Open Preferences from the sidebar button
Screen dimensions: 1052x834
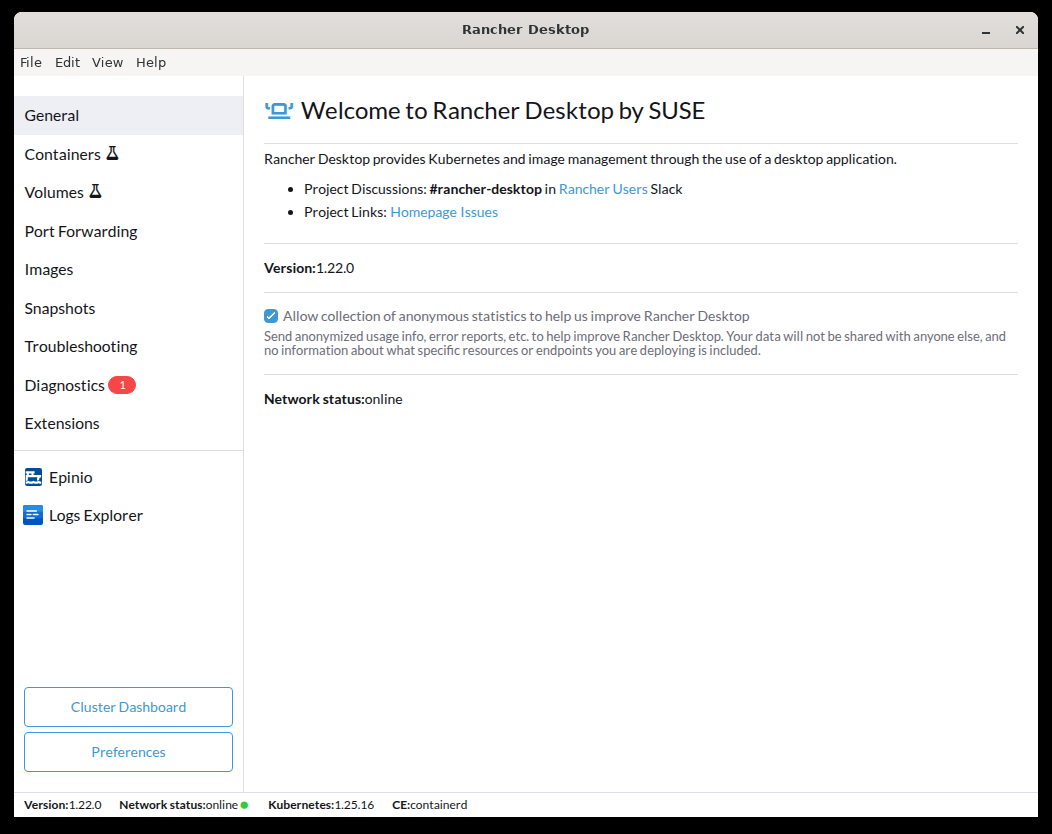(128, 752)
